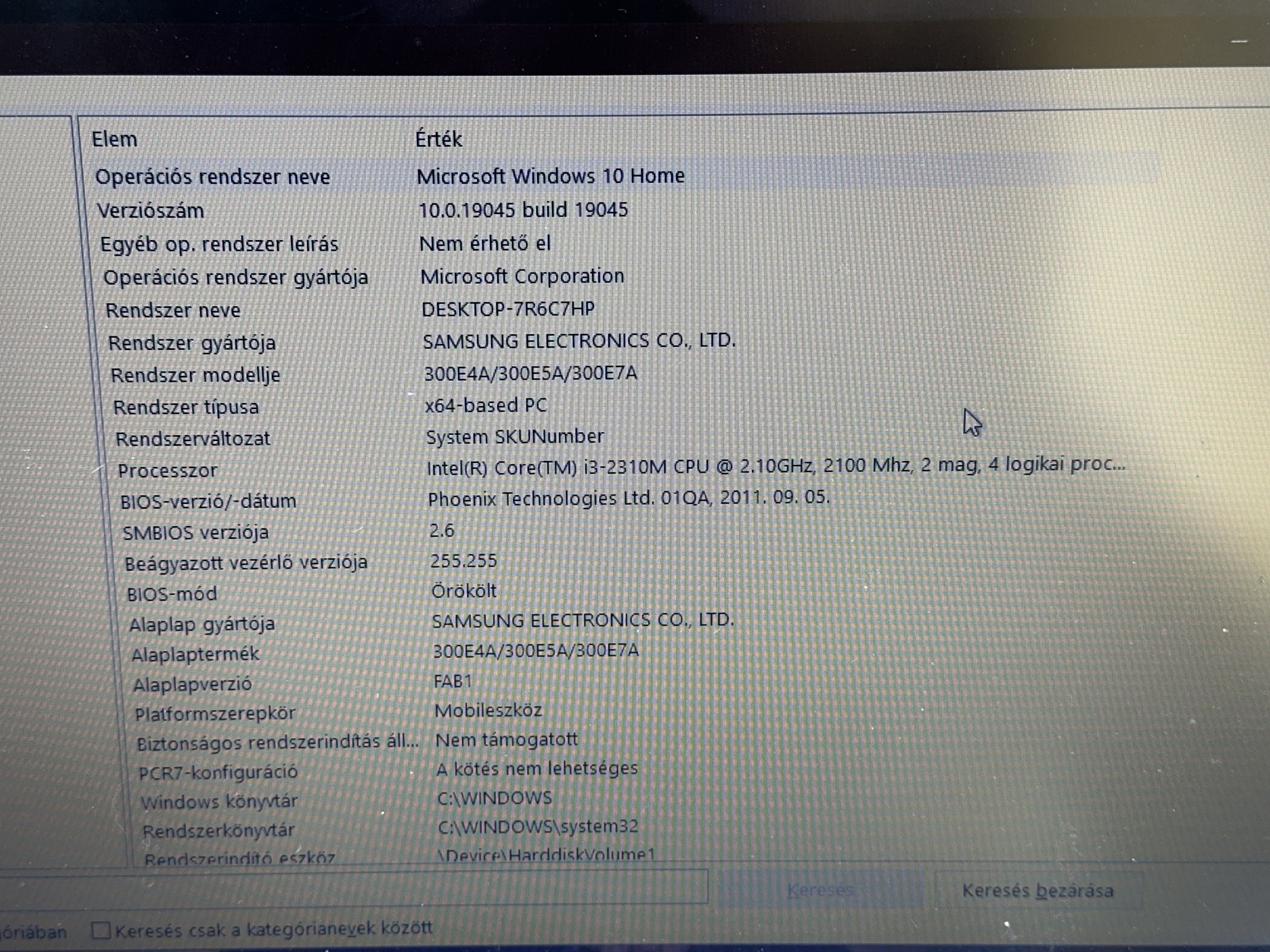
Task: Select the 'BIOS-mód' row label
Action: [x=172, y=594]
